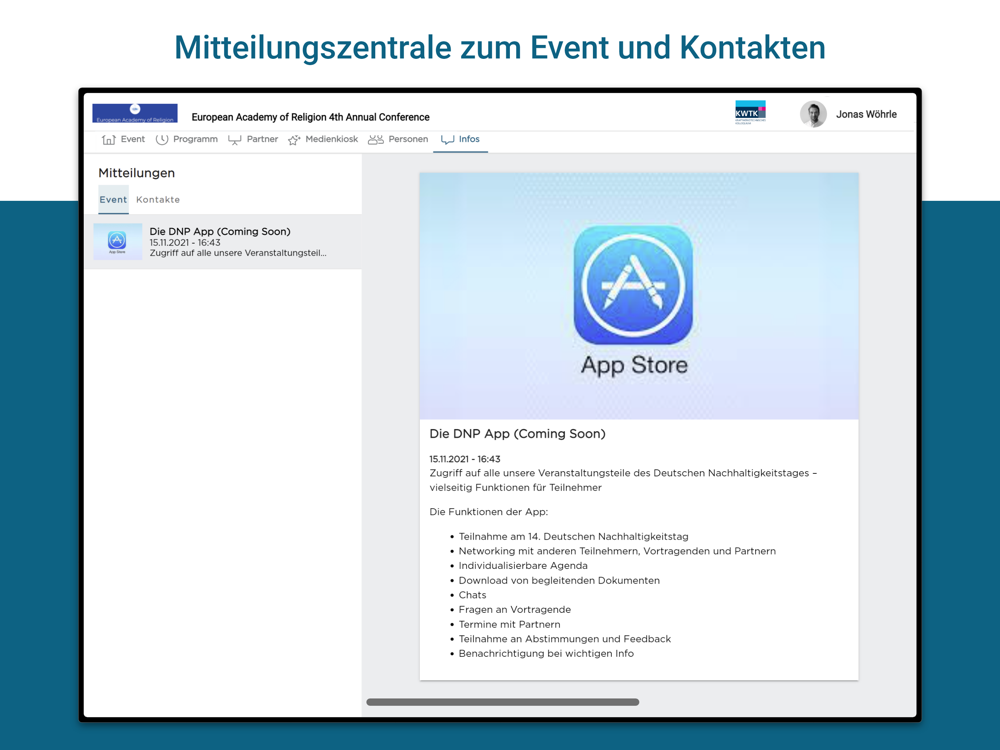Image resolution: width=1000 pixels, height=750 pixels.
Task: Click the page title Mitteilungszentrale zum Event
Action: tap(500, 47)
